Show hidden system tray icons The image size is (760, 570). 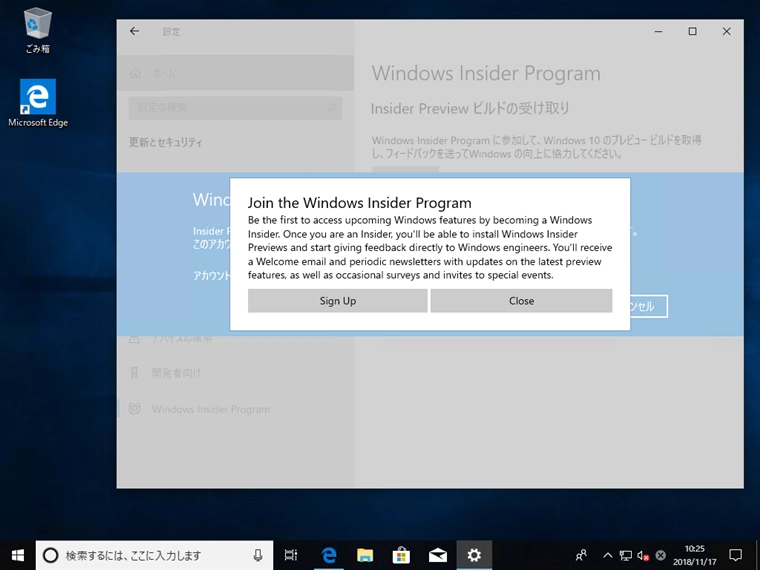(608, 555)
